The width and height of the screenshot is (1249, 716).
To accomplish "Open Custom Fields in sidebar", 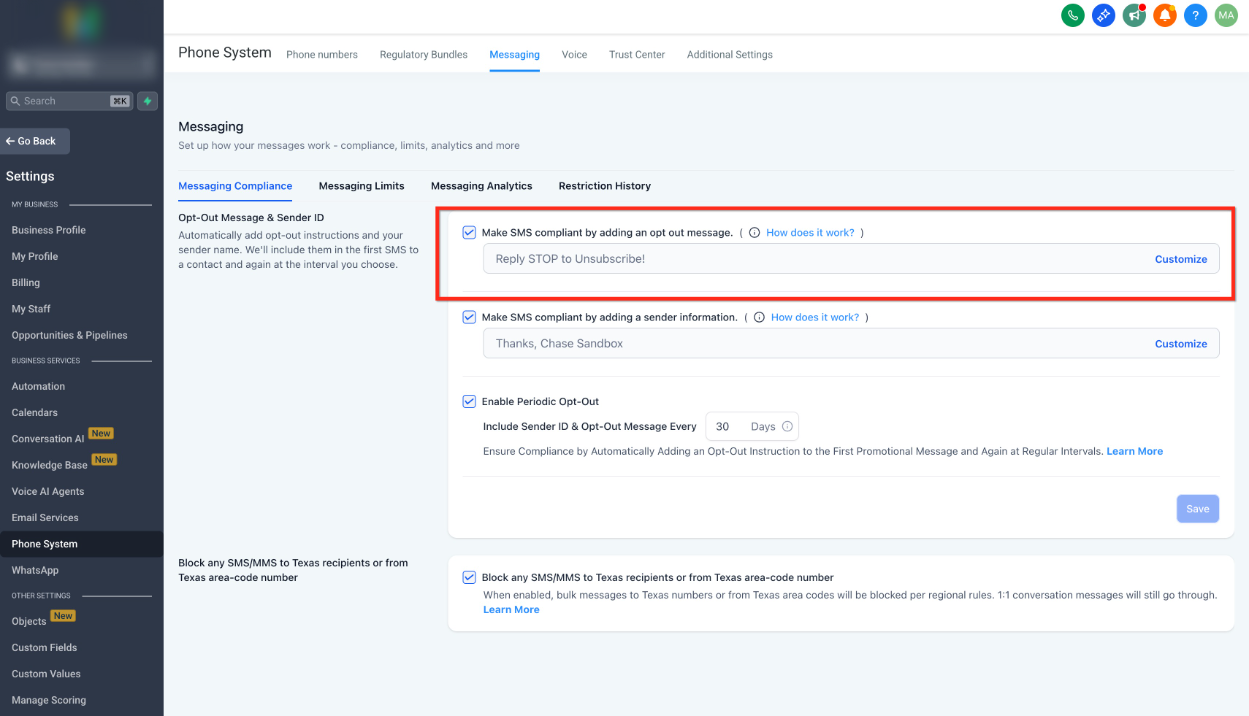I will point(44,647).
